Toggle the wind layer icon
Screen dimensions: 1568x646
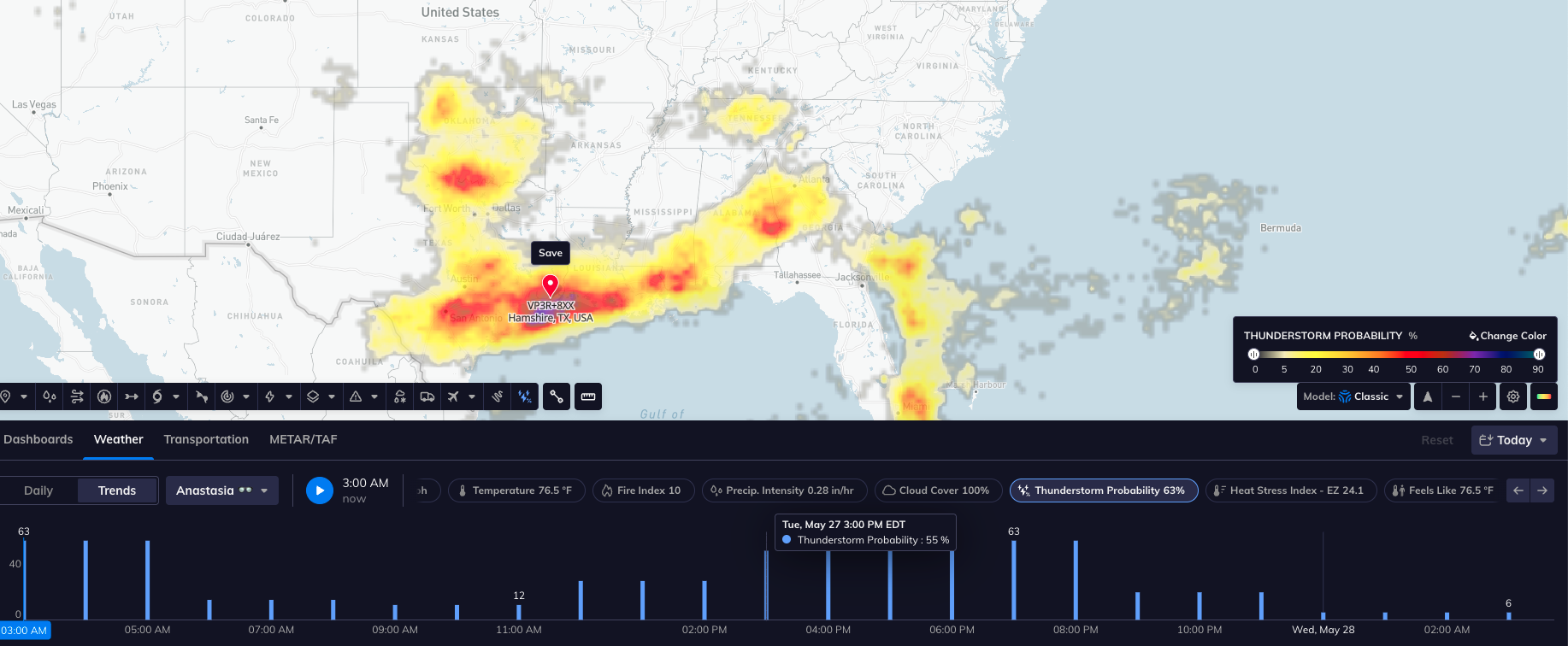pyautogui.click(x=77, y=396)
